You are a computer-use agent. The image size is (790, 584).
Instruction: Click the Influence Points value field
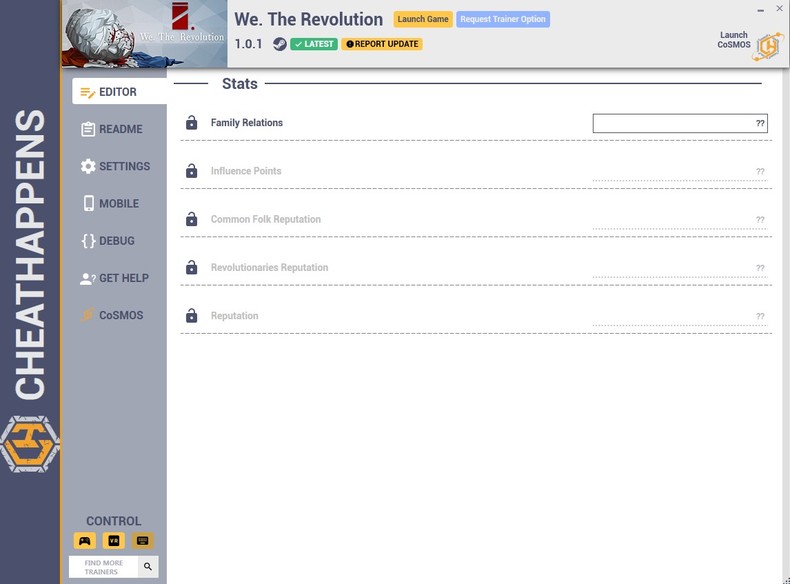[680, 171]
